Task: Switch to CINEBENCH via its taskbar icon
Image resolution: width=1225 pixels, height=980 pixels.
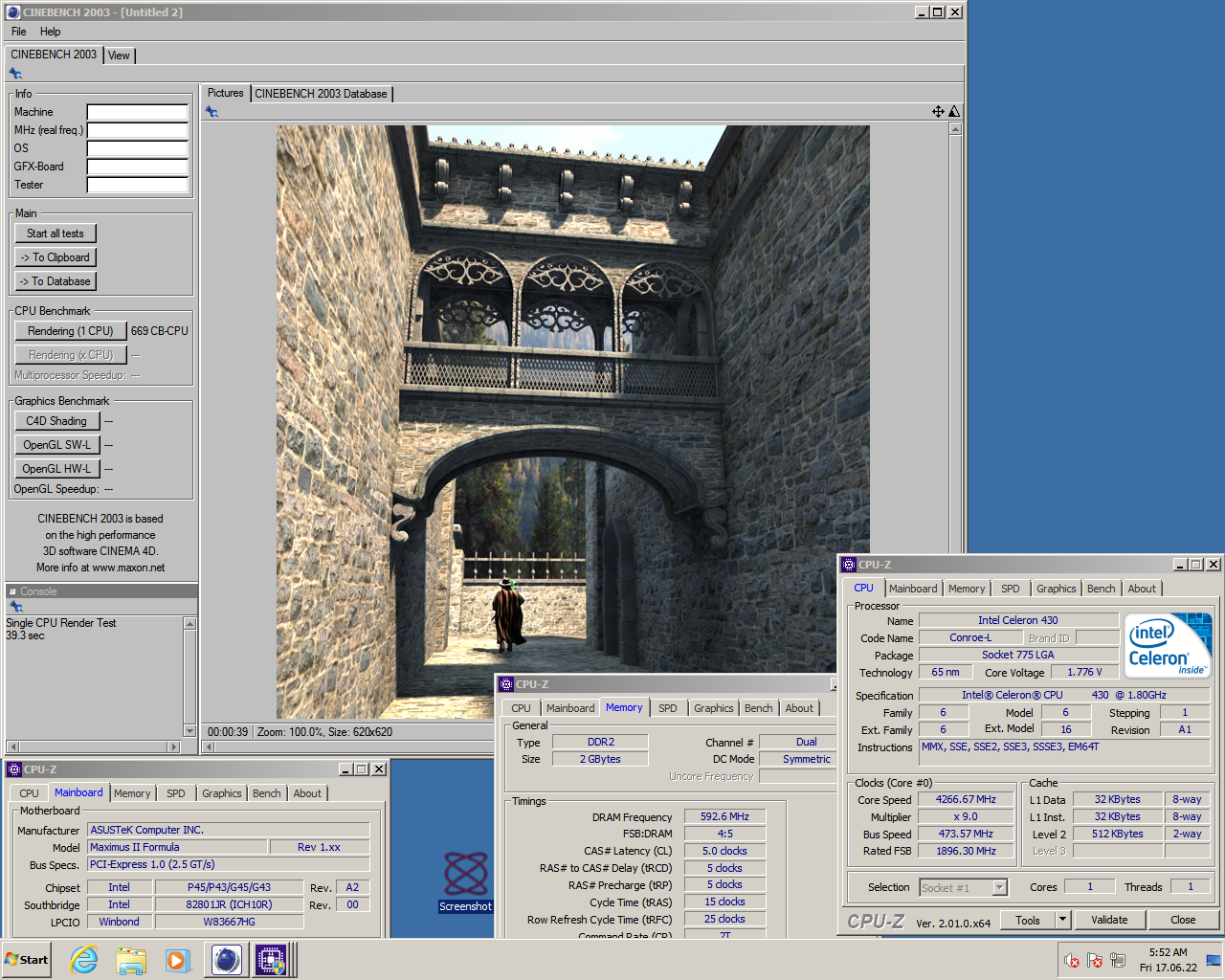Action: tap(226, 960)
